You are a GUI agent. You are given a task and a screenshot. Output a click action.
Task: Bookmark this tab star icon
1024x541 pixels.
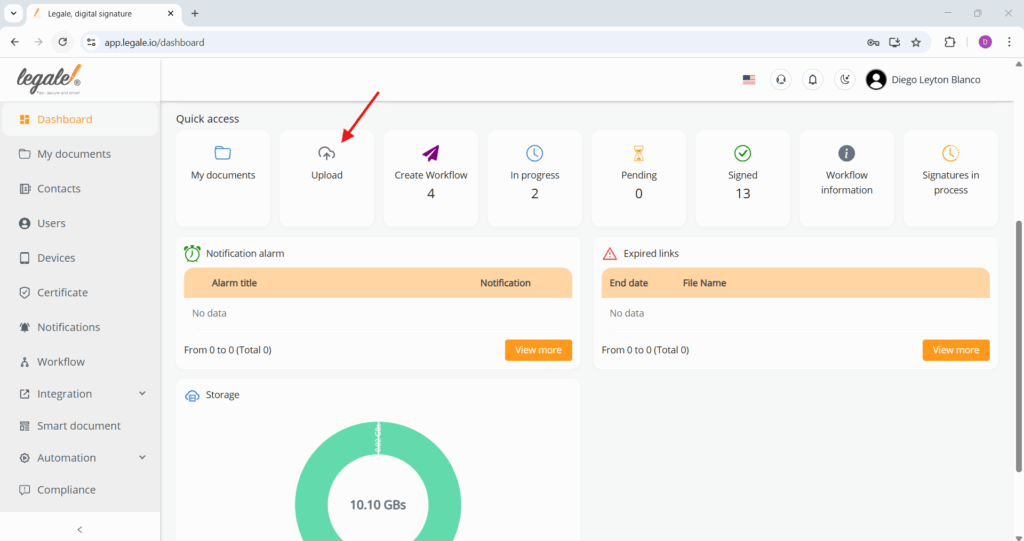click(x=916, y=42)
